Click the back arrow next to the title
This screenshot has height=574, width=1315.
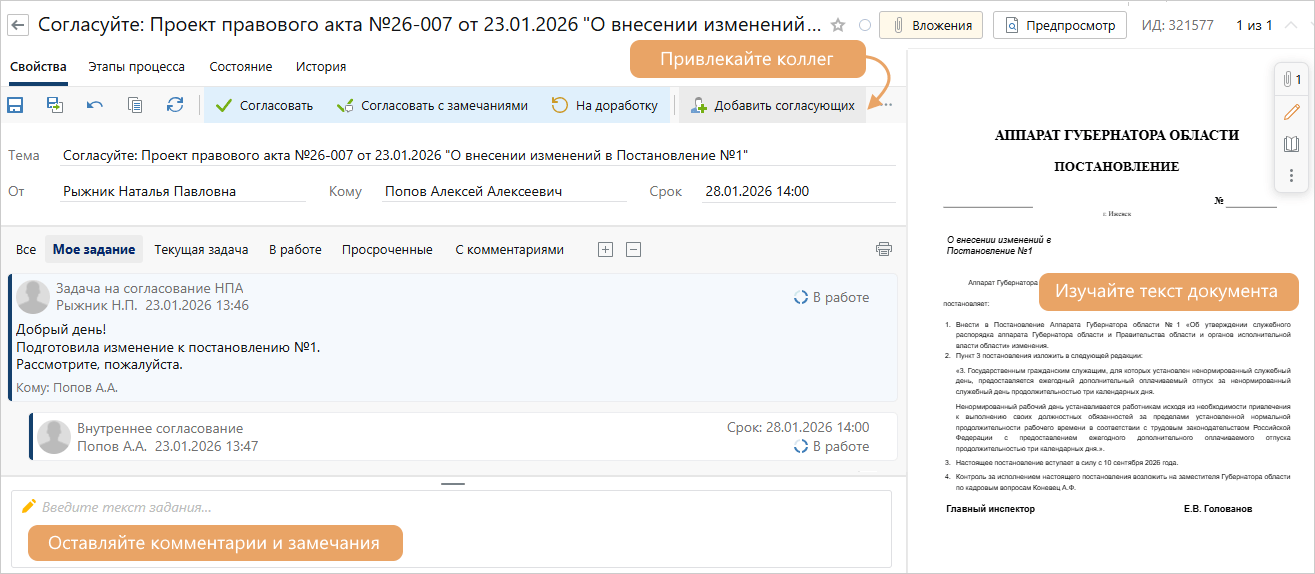18,25
